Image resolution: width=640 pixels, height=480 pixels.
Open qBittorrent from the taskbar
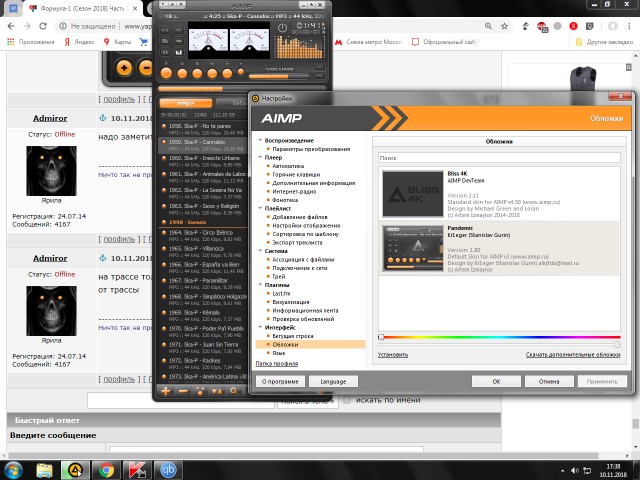(168, 470)
